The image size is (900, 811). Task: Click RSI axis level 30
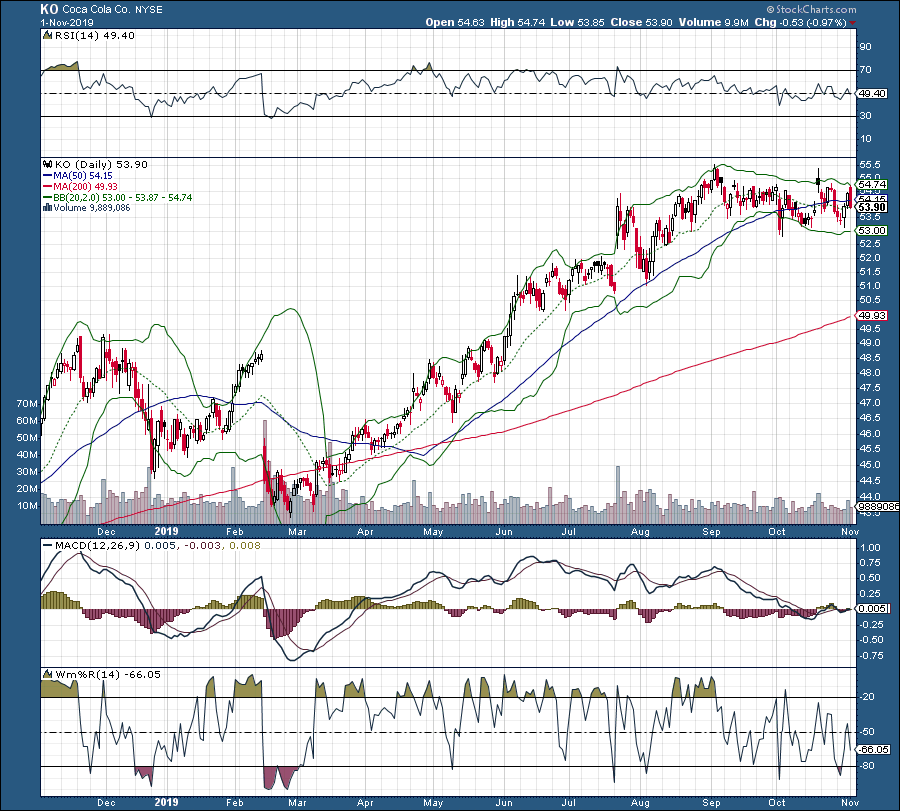[x=865, y=116]
